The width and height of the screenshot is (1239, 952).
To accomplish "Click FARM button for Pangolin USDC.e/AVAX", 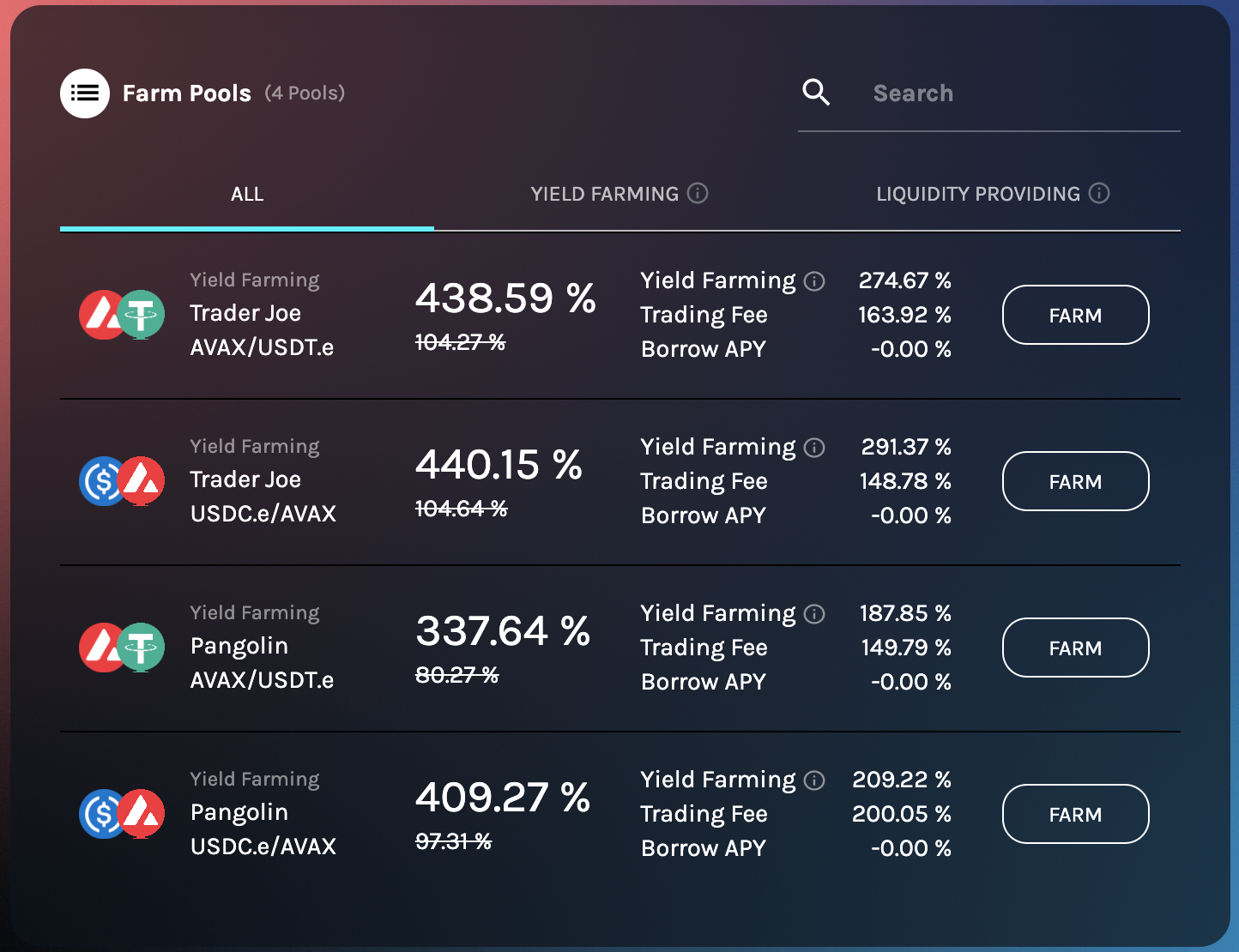I will click(x=1076, y=814).
